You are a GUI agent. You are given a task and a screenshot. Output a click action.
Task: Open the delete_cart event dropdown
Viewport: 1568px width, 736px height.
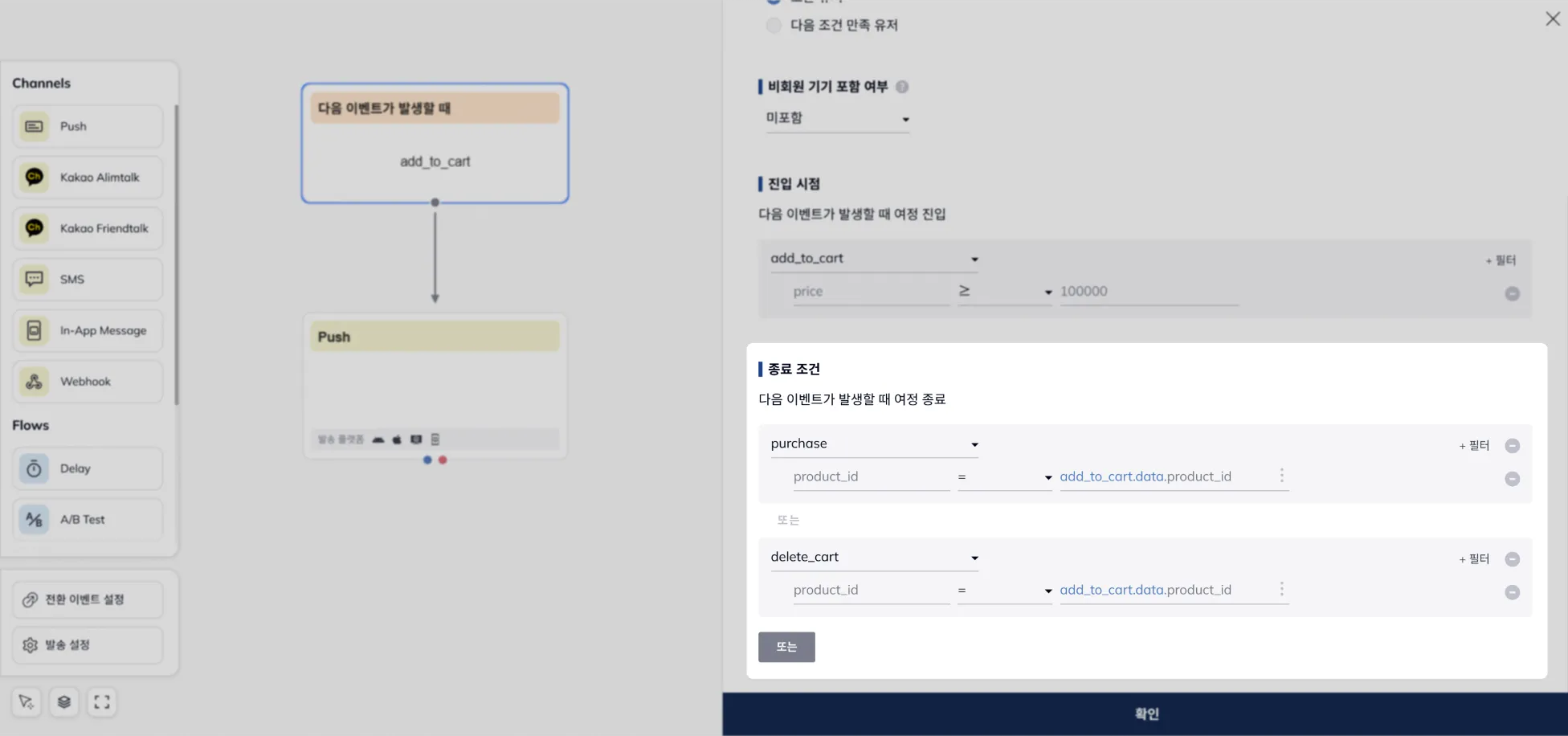[x=874, y=558]
